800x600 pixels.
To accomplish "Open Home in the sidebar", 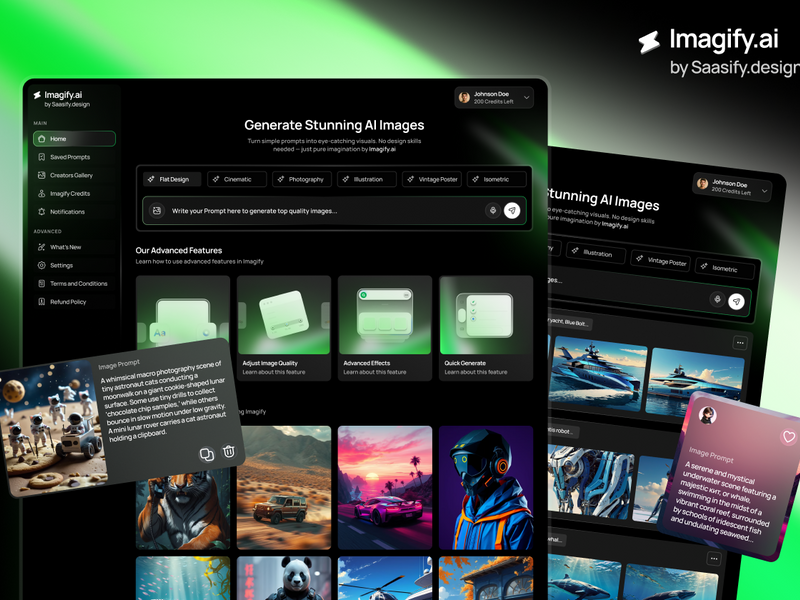I will [x=74, y=139].
